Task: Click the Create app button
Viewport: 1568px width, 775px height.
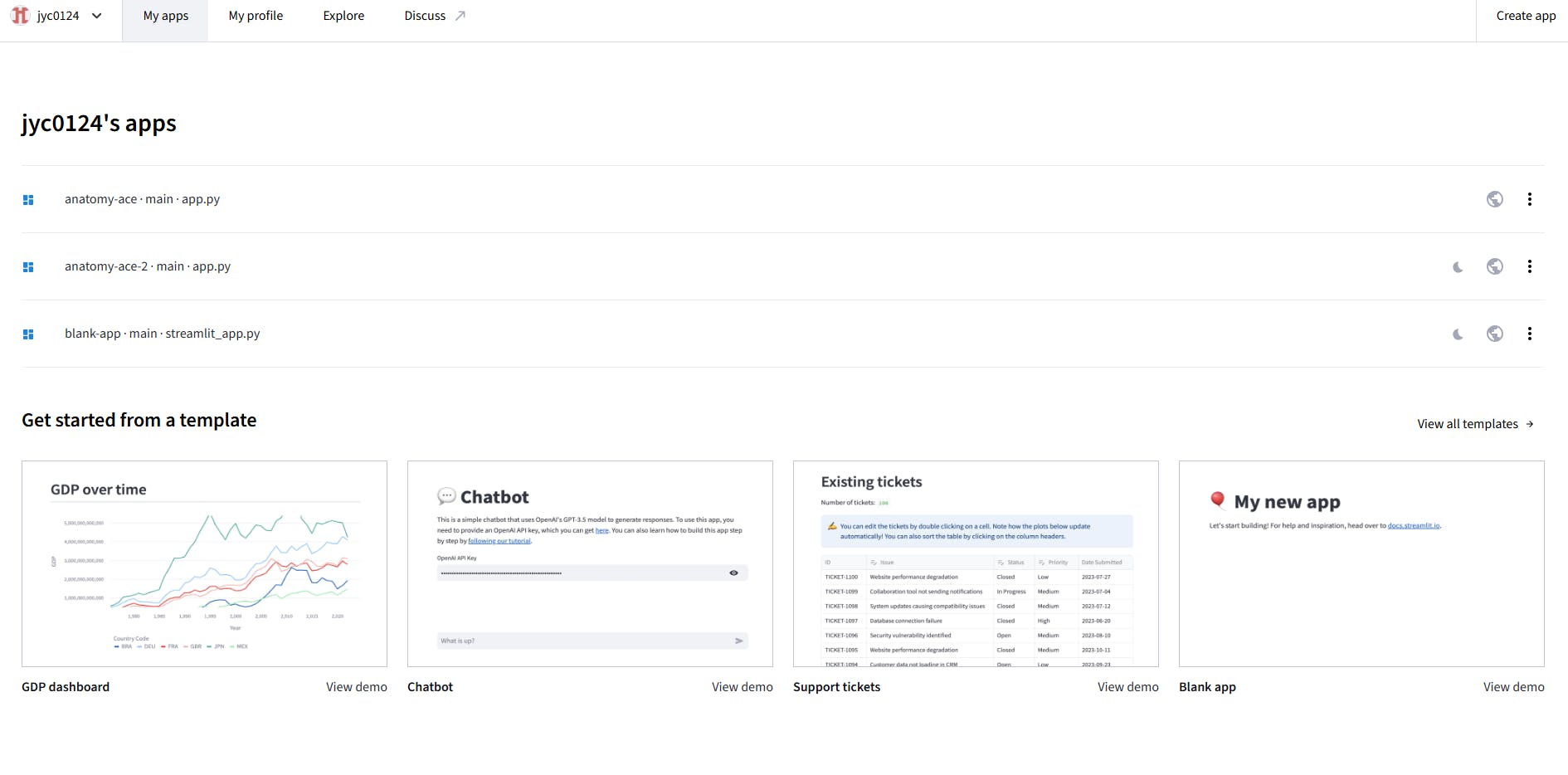Action: click(1526, 16)
